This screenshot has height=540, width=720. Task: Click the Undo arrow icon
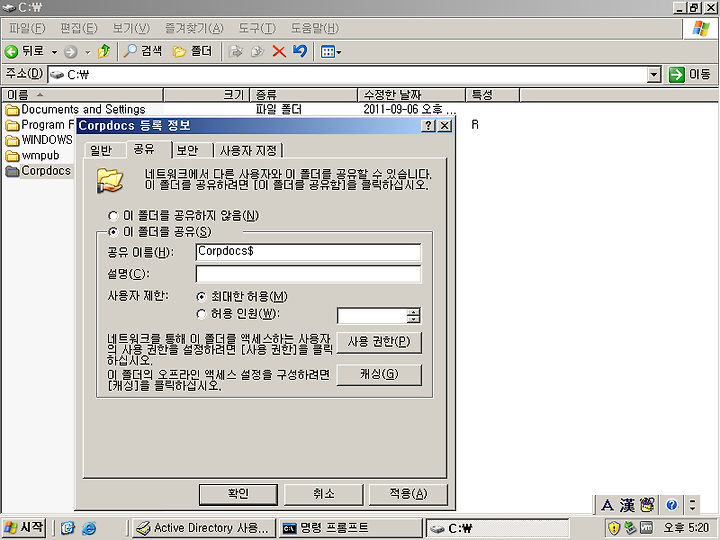(x=299, y=51)
